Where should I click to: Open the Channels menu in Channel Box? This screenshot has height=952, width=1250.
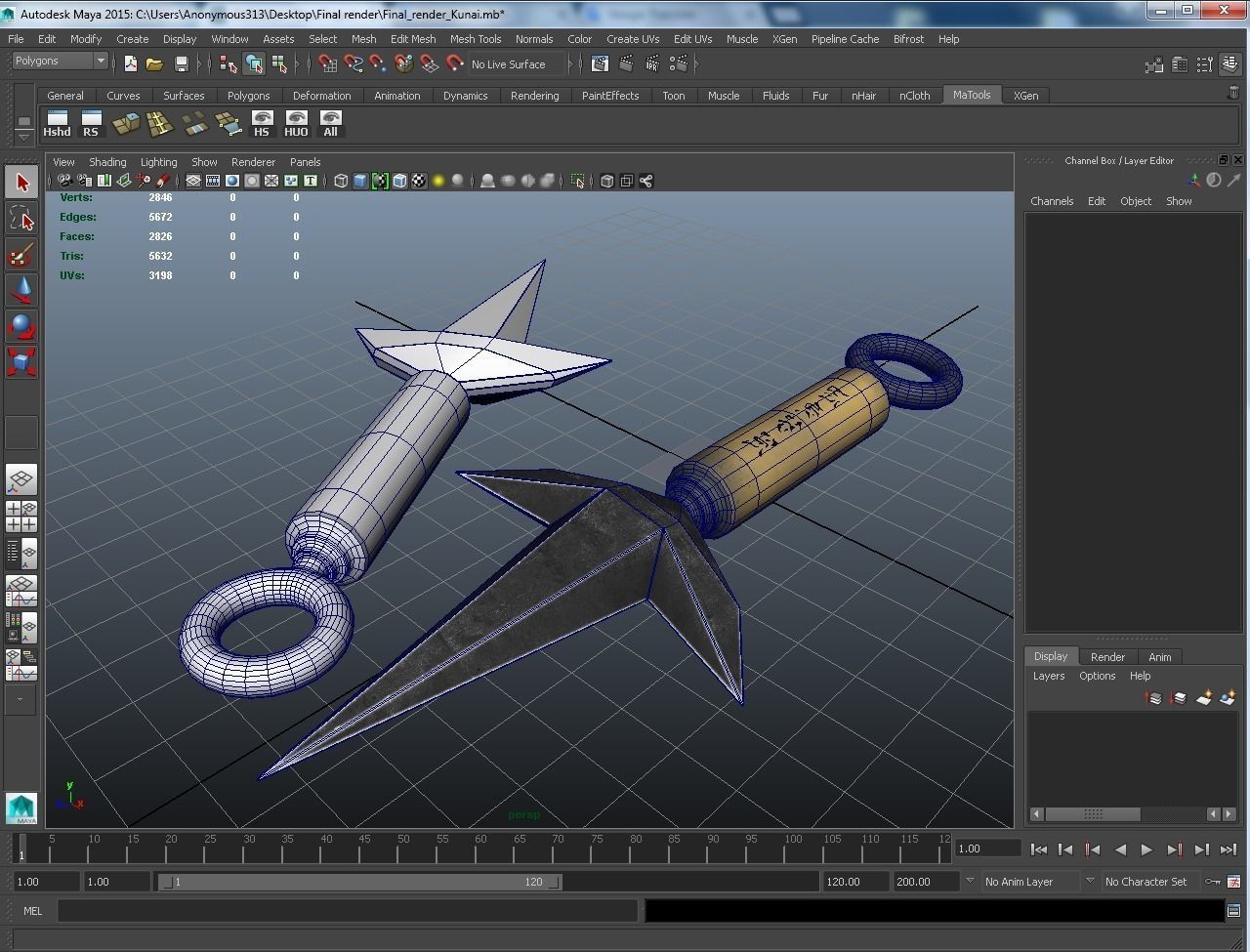click(1052, 201)
